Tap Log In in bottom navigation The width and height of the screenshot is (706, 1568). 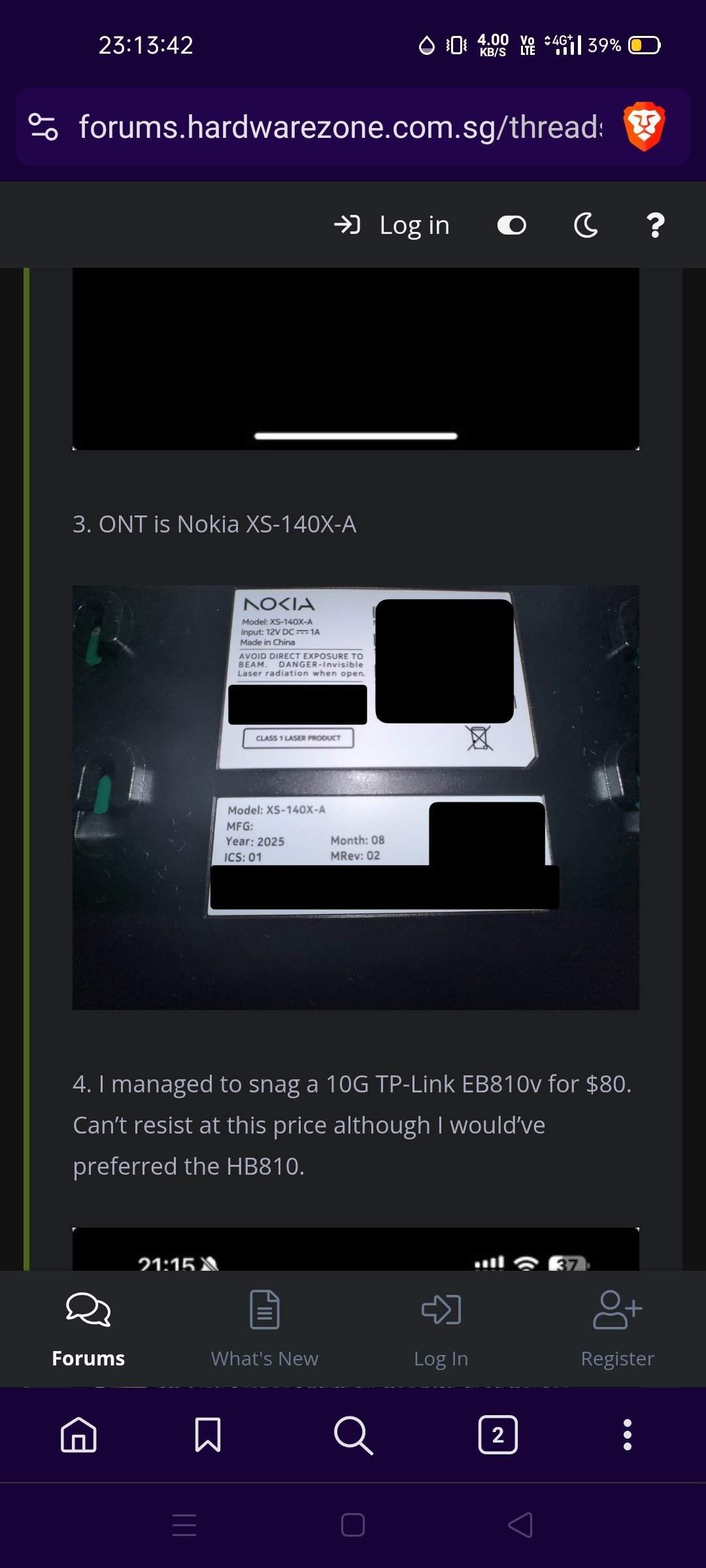click(x=441, y=1330)
